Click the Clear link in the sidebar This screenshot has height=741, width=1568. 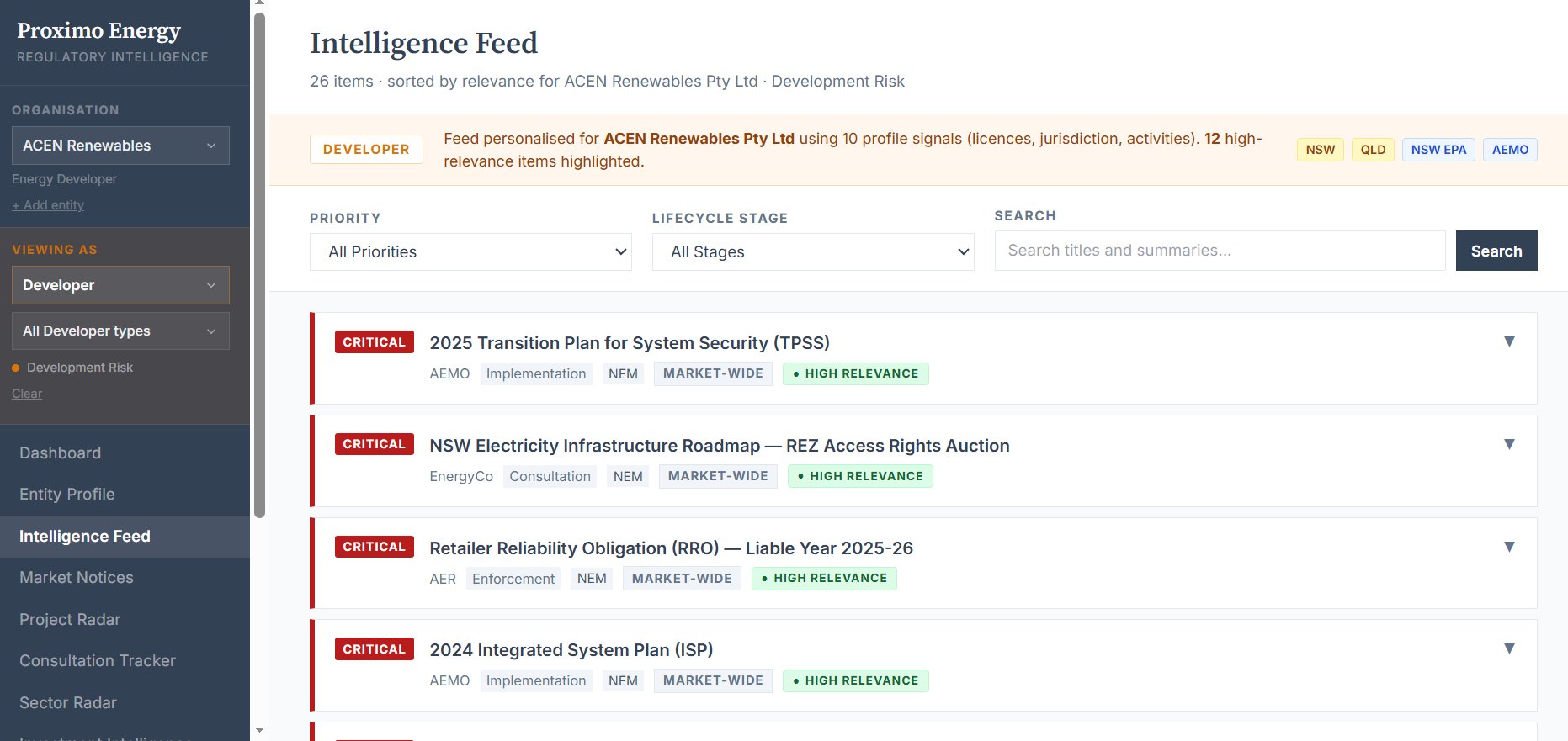27,394
